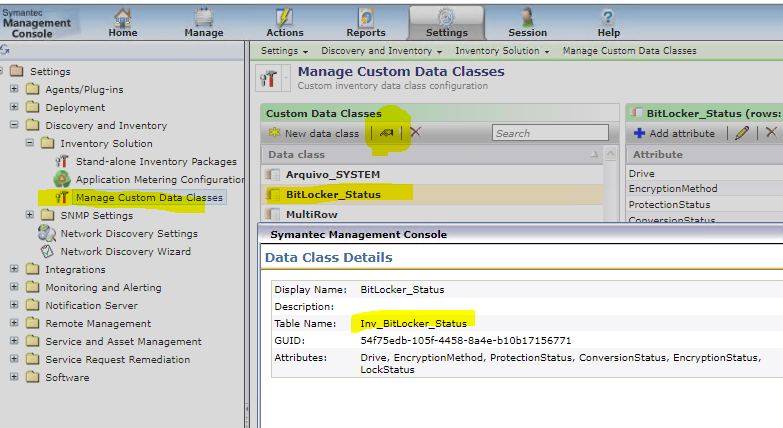Viewport: 783px width, 428px height.
Task: Open the Home tab icon
Action: click(x=122, y=17)
